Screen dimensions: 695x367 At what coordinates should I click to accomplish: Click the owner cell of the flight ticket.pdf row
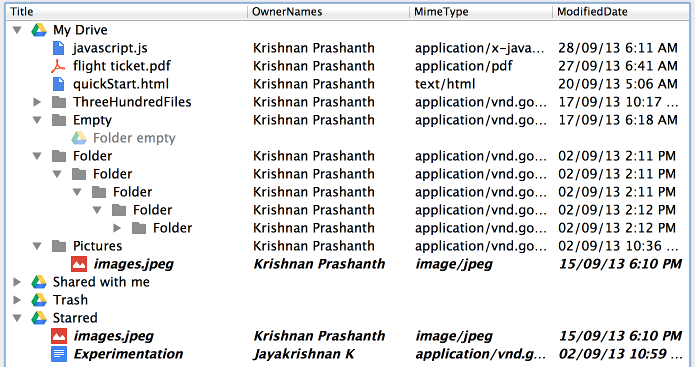click(x=314, y=66)
